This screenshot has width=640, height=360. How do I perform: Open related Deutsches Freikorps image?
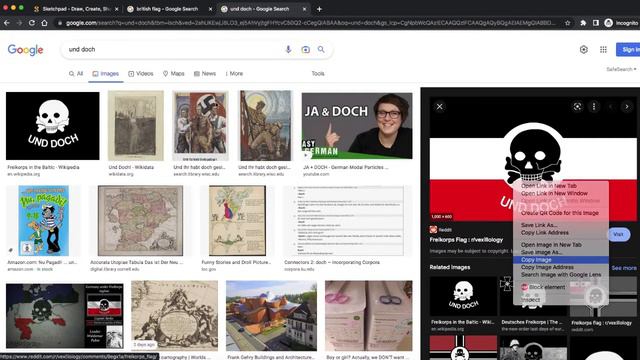coord(533,296)
